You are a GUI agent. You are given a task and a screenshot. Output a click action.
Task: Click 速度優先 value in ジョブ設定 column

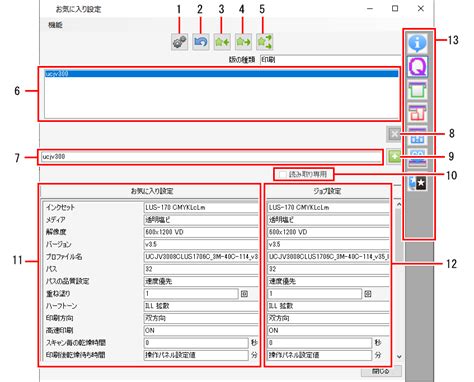(328, 281)
